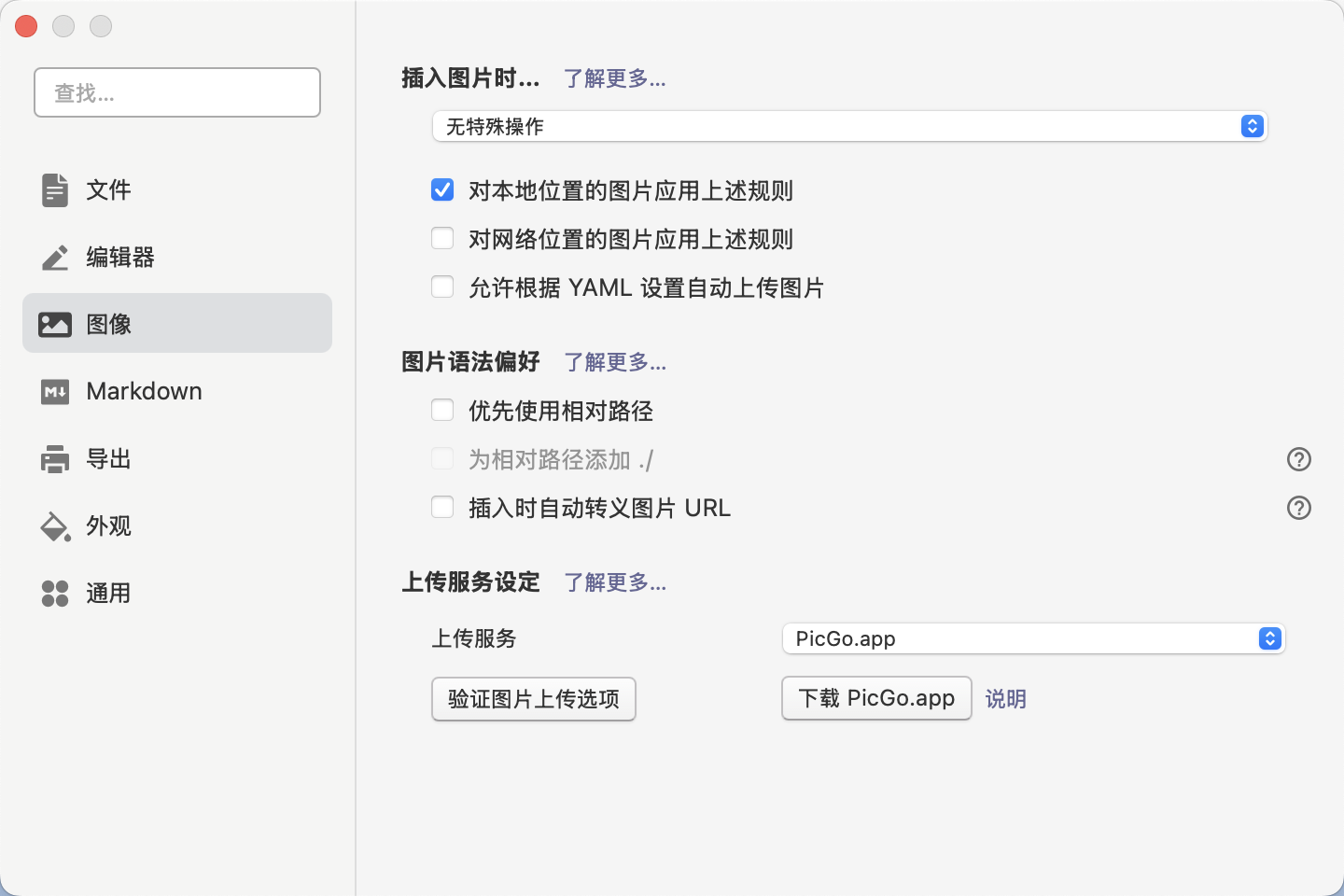The image size is (1344, 896).
Task: Click the 图像 picture icon
Action: pos(55,324)
